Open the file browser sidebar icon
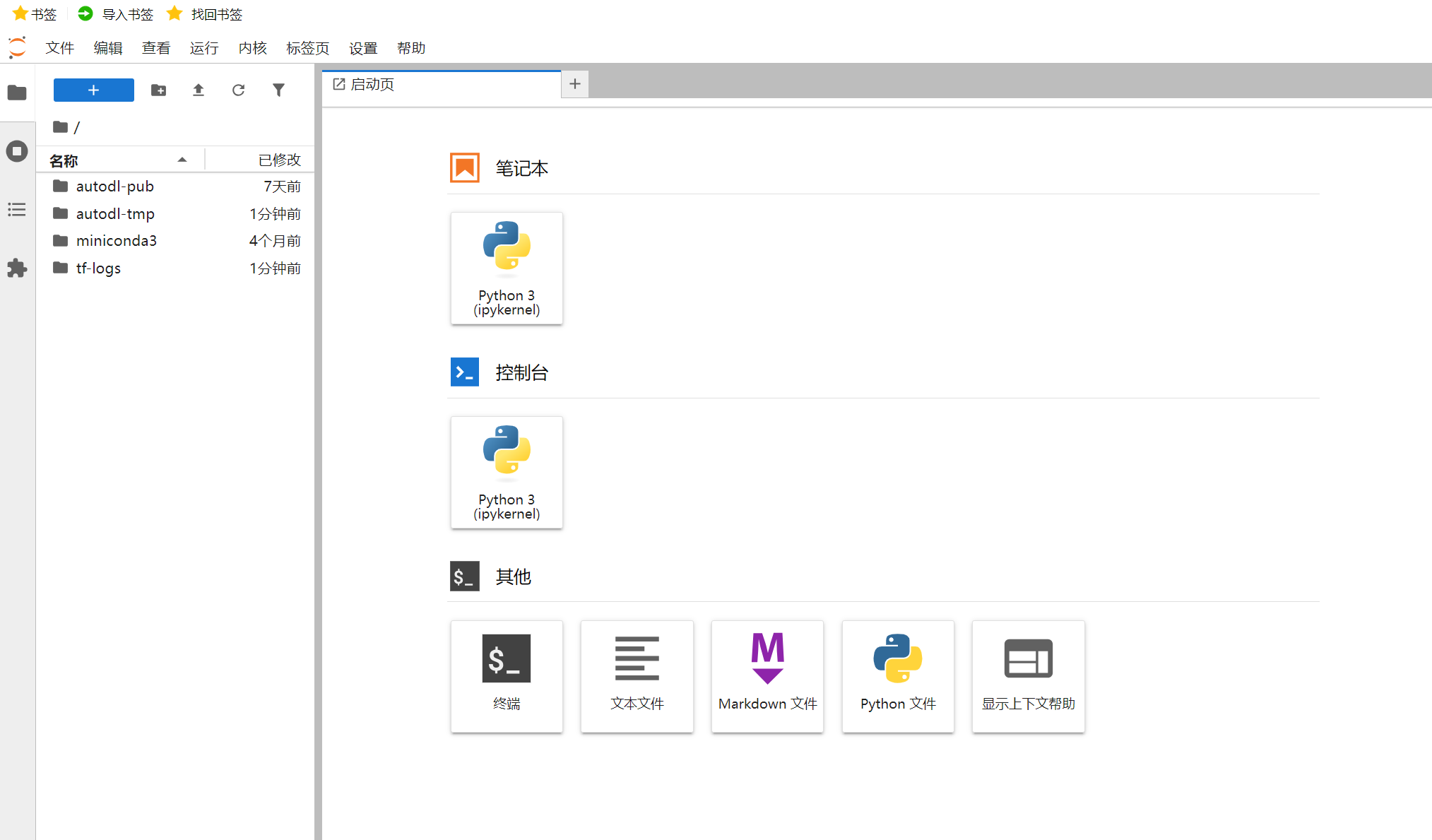Image resolution: width=1432 pixels, height=840 pixels. click(x=17, y=93)
